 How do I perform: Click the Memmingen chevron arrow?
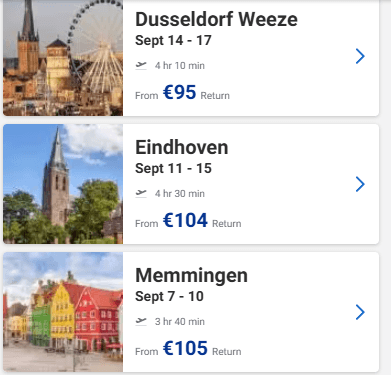tap(360, 312)
